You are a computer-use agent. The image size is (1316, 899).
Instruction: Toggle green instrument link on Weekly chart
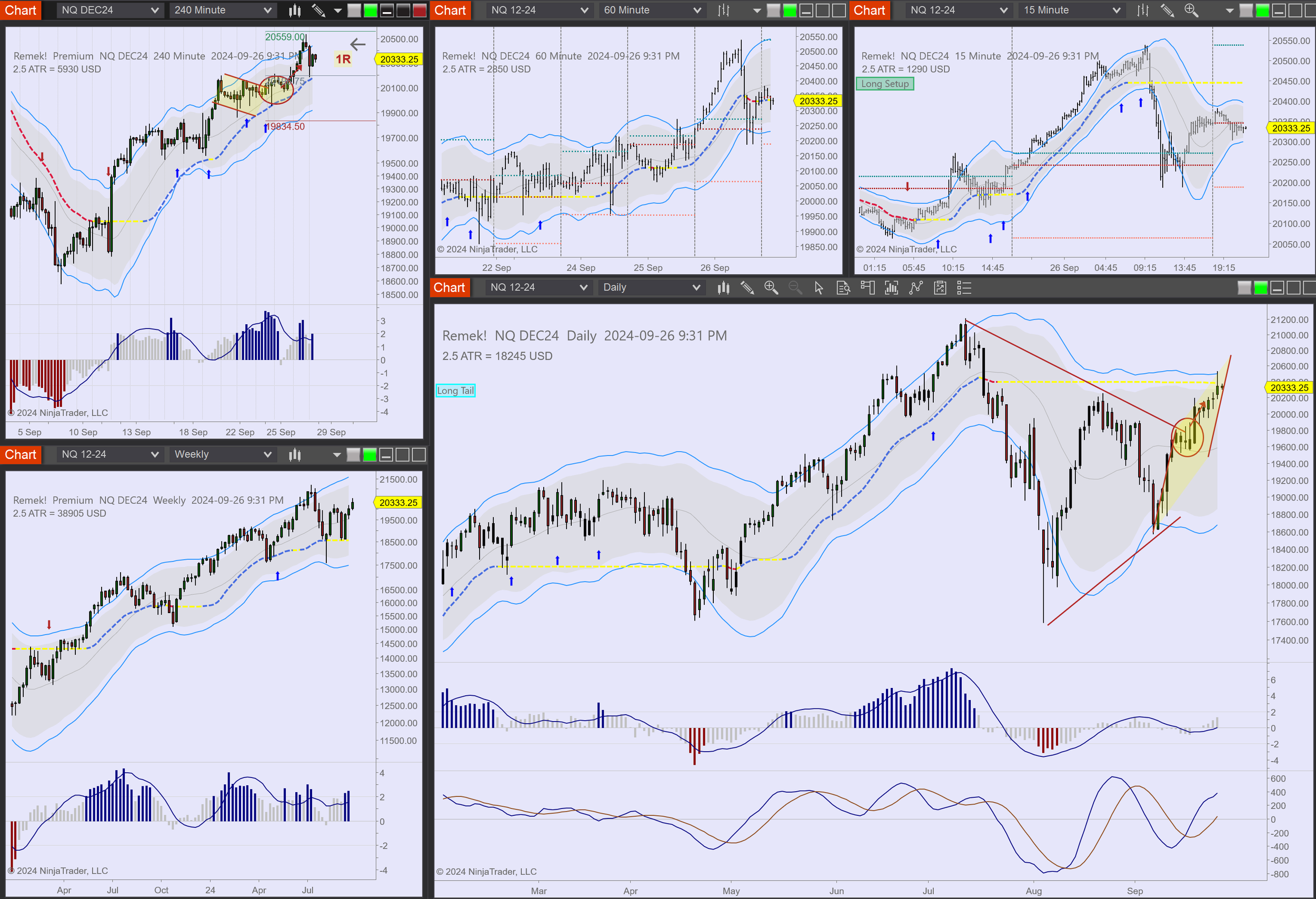point(370,455)
